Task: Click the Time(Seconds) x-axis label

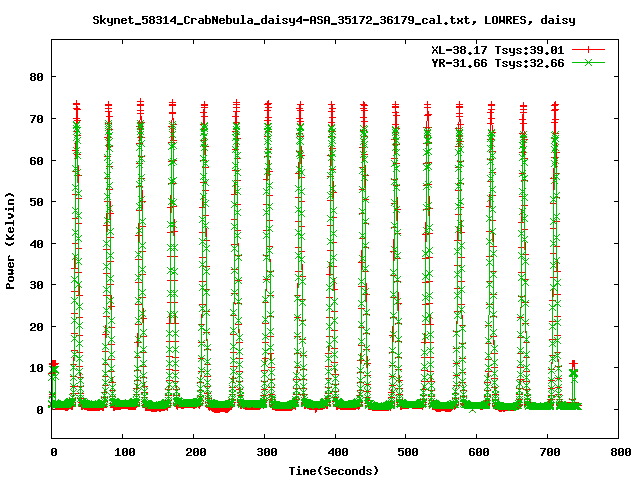Action: pos(334,471)
